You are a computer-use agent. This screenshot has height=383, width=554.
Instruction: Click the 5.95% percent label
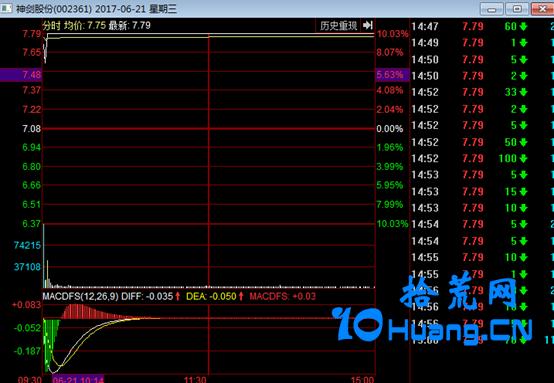click(390, 185)
